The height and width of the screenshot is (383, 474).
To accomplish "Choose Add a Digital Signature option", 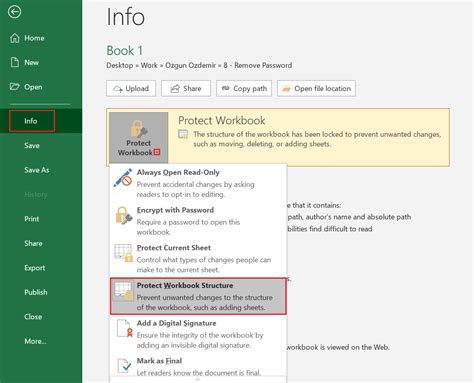I will click(198, 333).
